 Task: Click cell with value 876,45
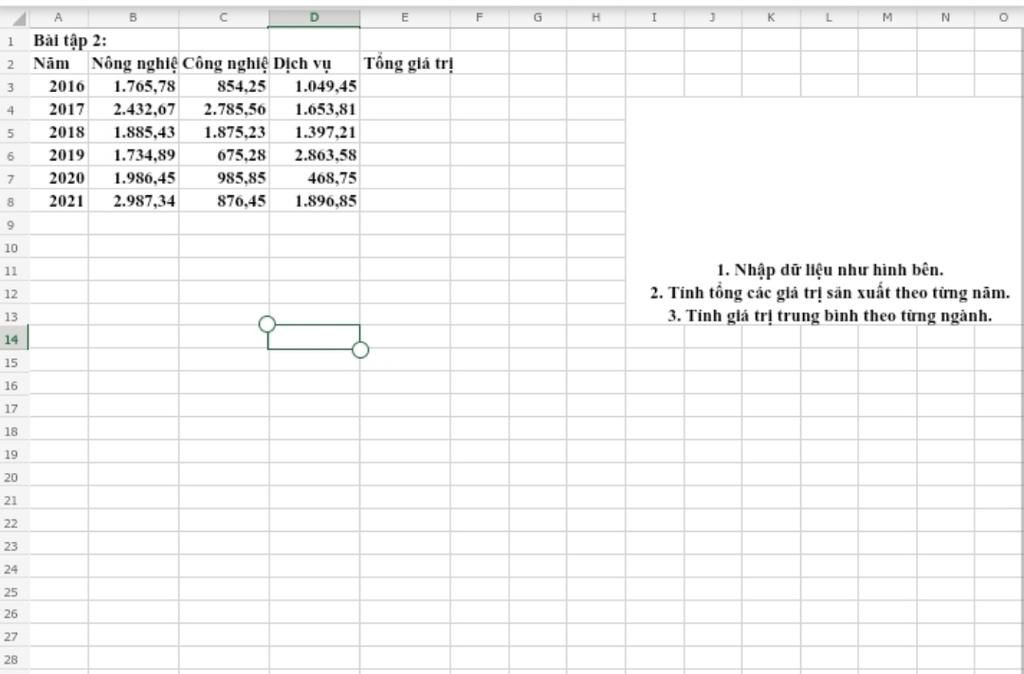point(223,201)
